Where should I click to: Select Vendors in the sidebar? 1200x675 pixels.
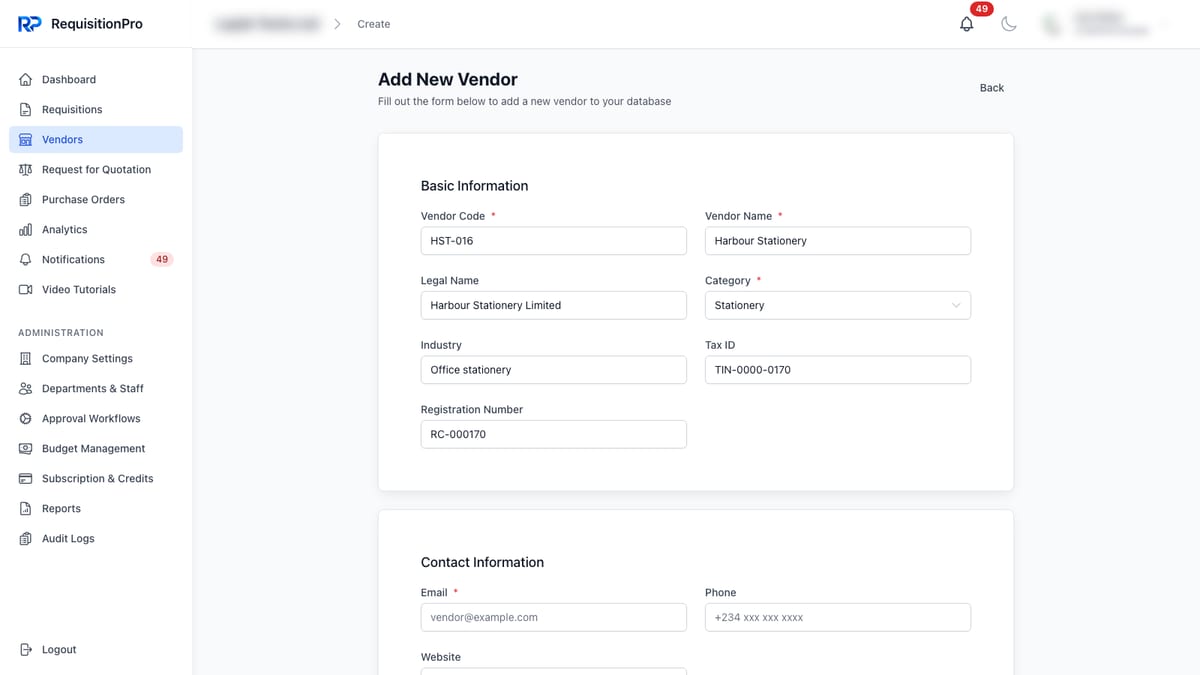pyautogui.click(x=96, y=140)
